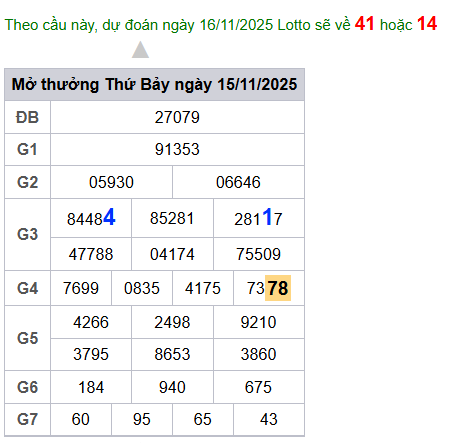Viewport: 471px width, 443px height.
Task: Click the G2 result 06646
Action: pyautogui.click(x=238, y=182)
